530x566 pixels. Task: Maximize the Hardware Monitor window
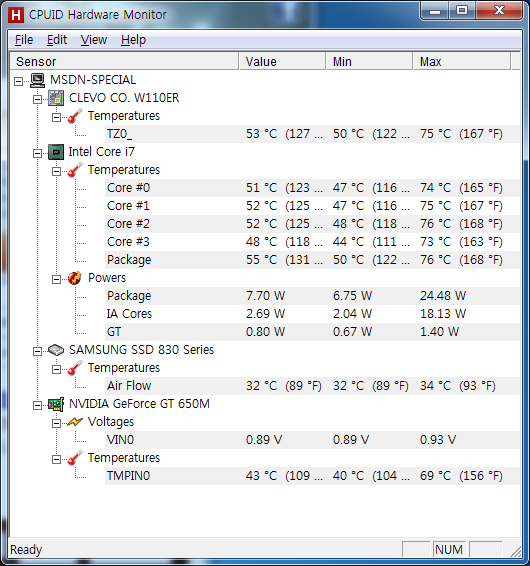[462, 10]
